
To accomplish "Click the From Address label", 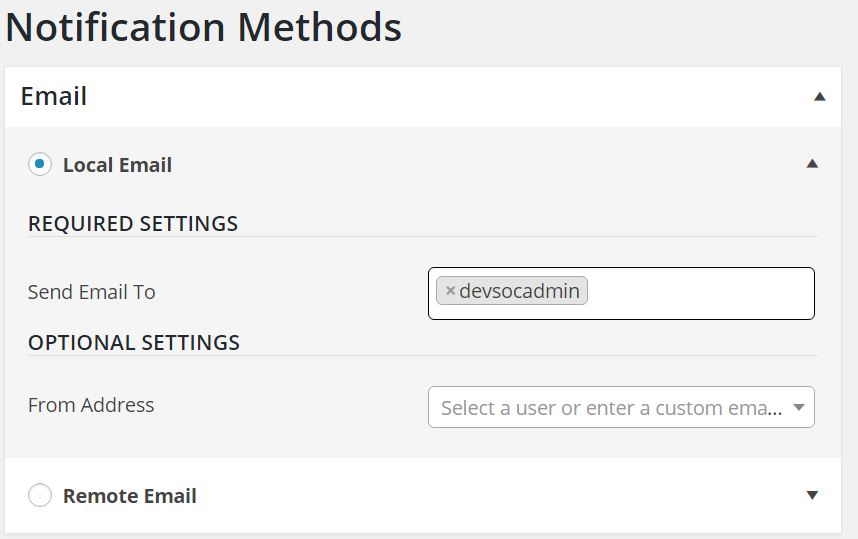I will coord(91,405).
